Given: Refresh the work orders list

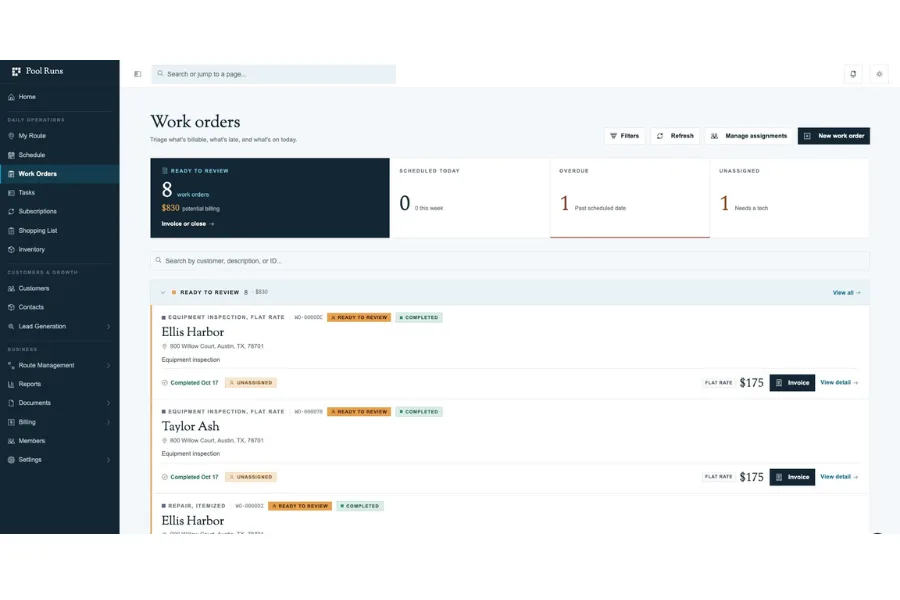Looking at the screenshot, I should click(675, 136).
